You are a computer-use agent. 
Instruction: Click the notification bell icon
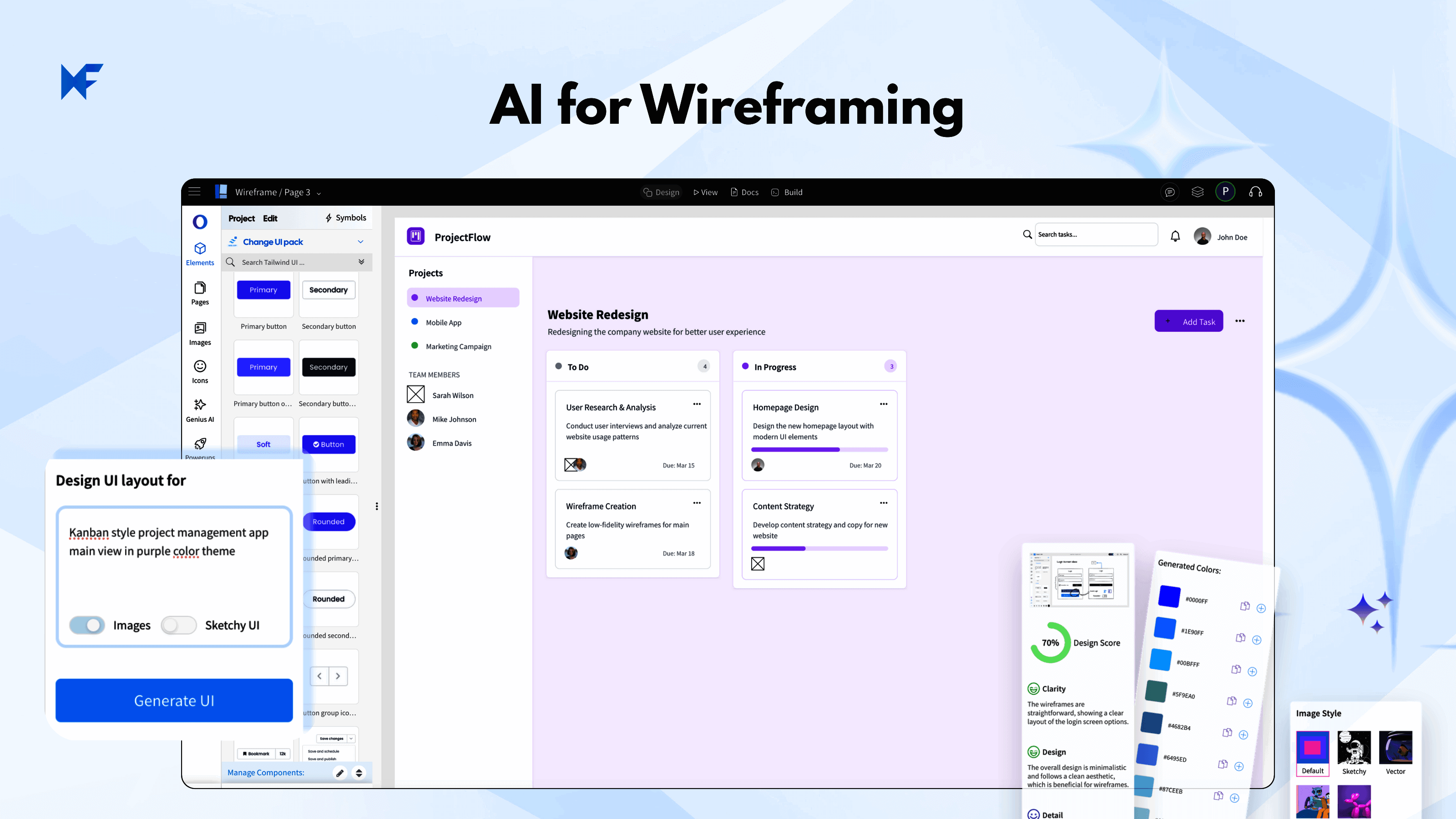pyautogui.click(x=1175, y=236)
